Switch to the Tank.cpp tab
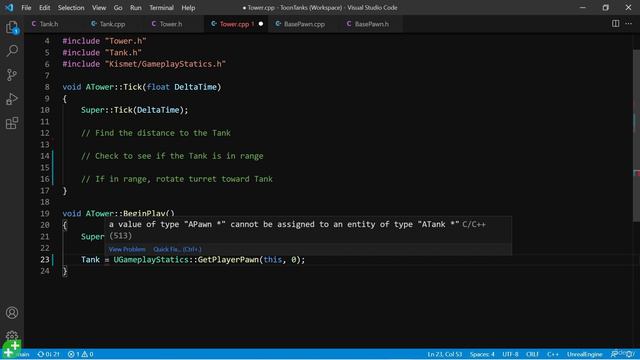Image resolution: width=640 pixels, height=360 pixels. (x=112, y=24)
